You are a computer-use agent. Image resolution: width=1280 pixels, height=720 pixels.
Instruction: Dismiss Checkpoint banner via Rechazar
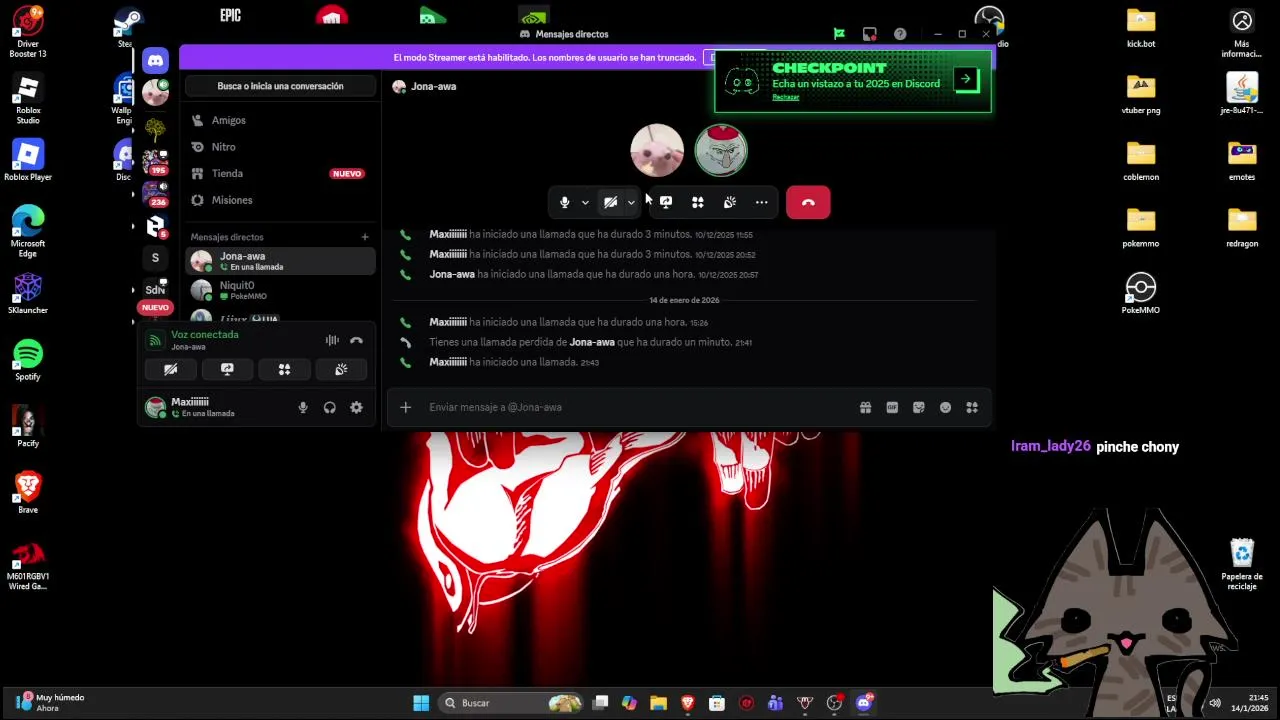pyautogui.click(x=786, y=97)
